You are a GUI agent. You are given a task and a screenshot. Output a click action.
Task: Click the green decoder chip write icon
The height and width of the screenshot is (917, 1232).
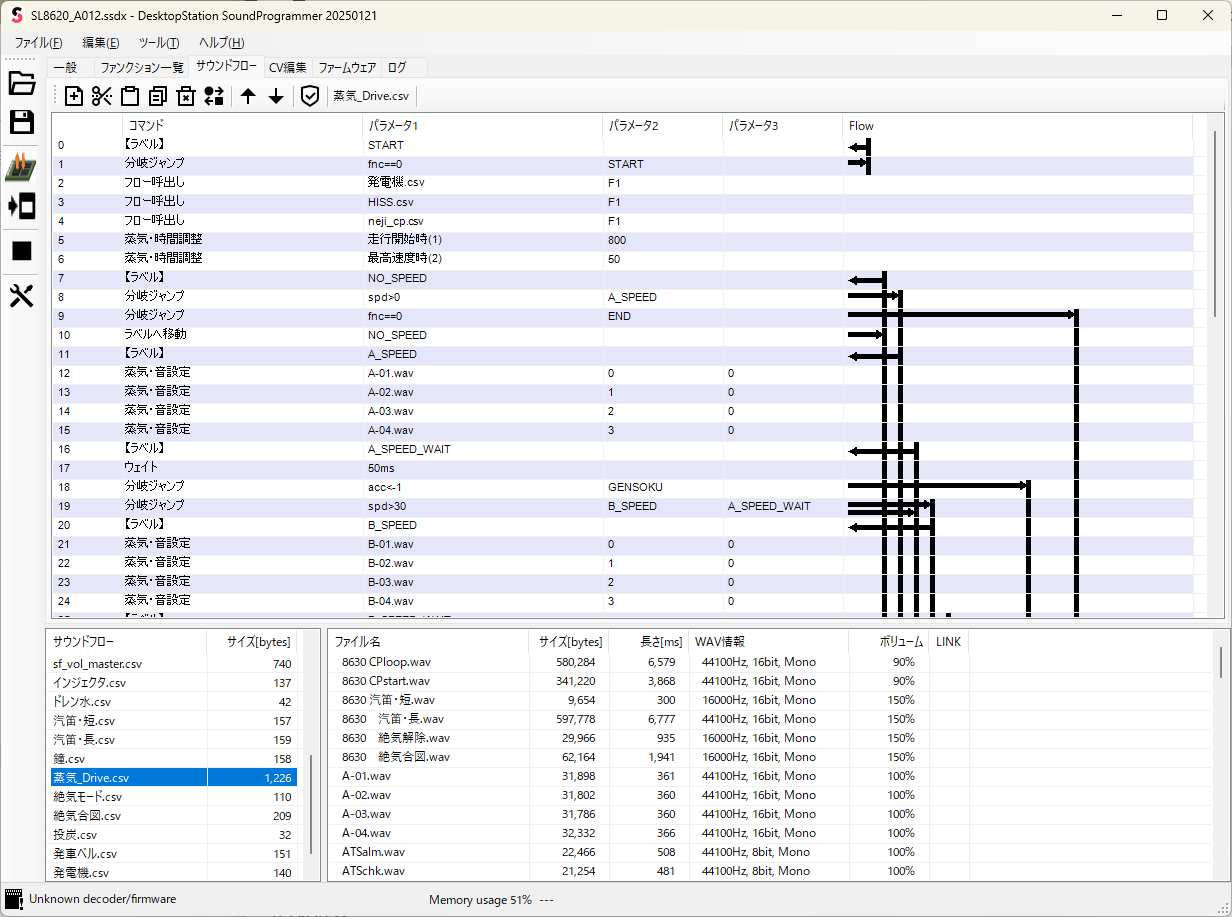22,167
